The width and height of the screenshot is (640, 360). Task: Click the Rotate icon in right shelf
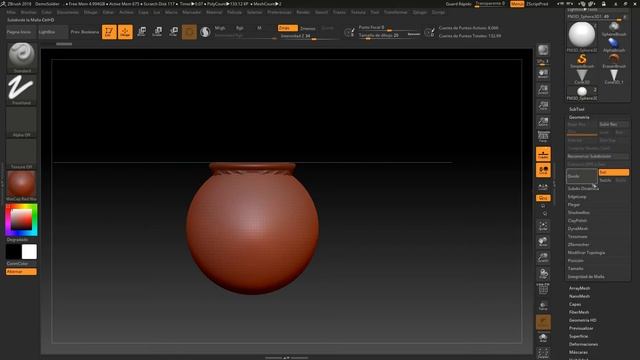[x=543, y=274]
